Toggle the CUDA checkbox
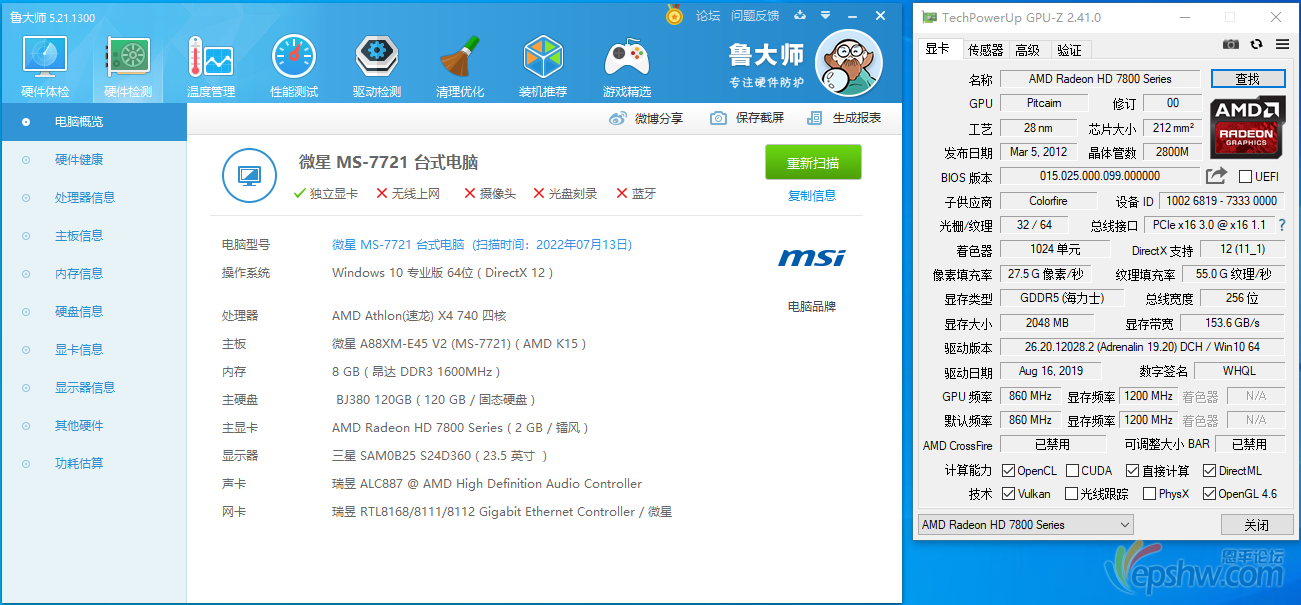1301x605 pixels. tap(1072, 471)
